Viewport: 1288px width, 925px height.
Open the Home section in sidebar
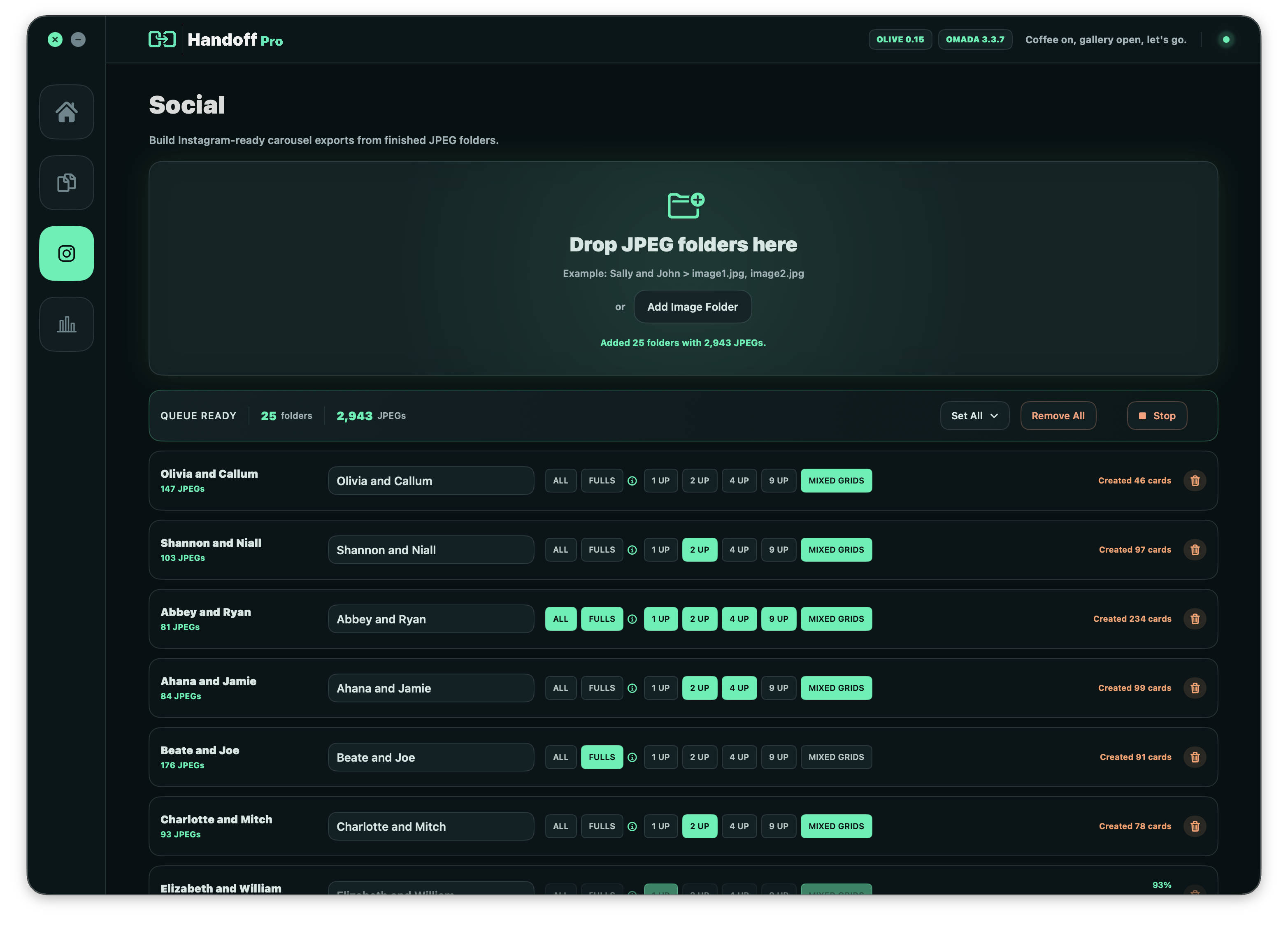[66, 112]
